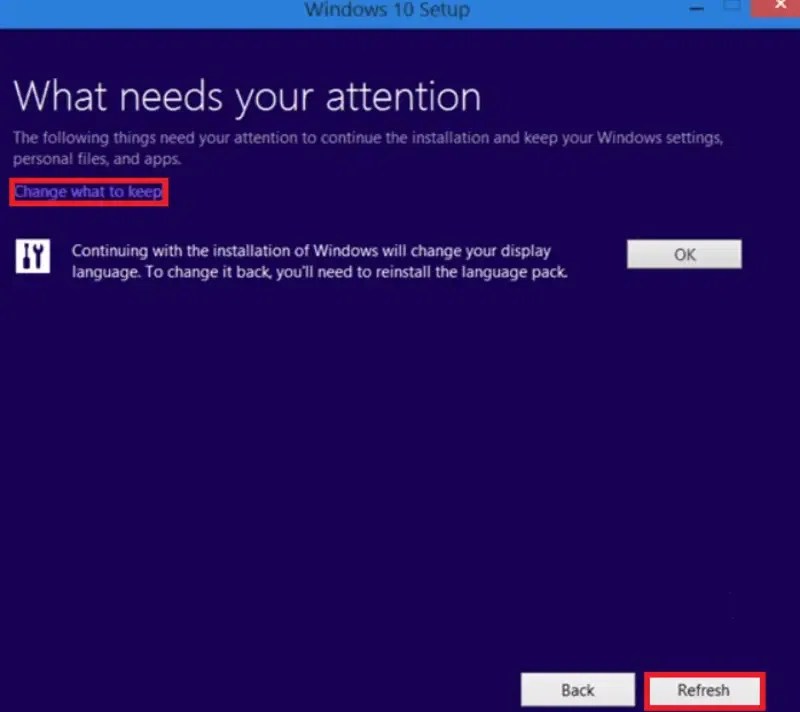
Task: Click the 'The following things need your attention' paragraph
Action: [x=368, y=148]
